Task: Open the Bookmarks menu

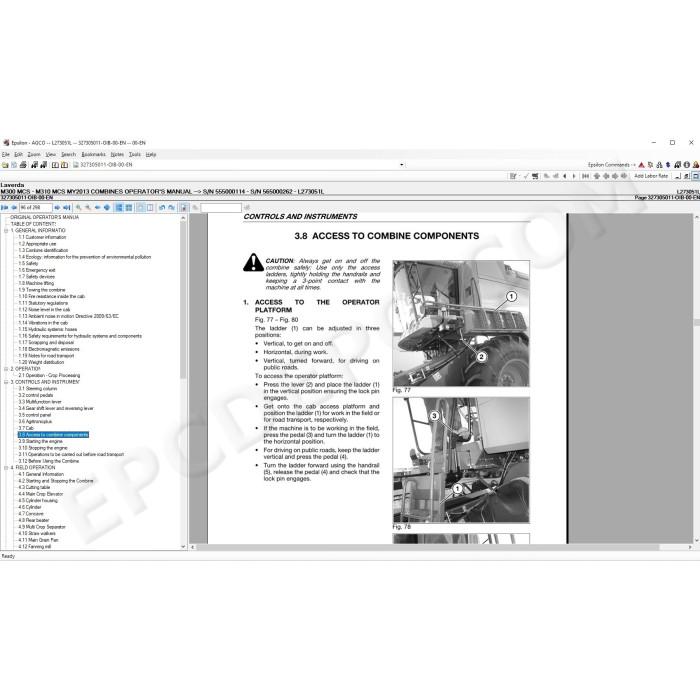Action: 93,154
